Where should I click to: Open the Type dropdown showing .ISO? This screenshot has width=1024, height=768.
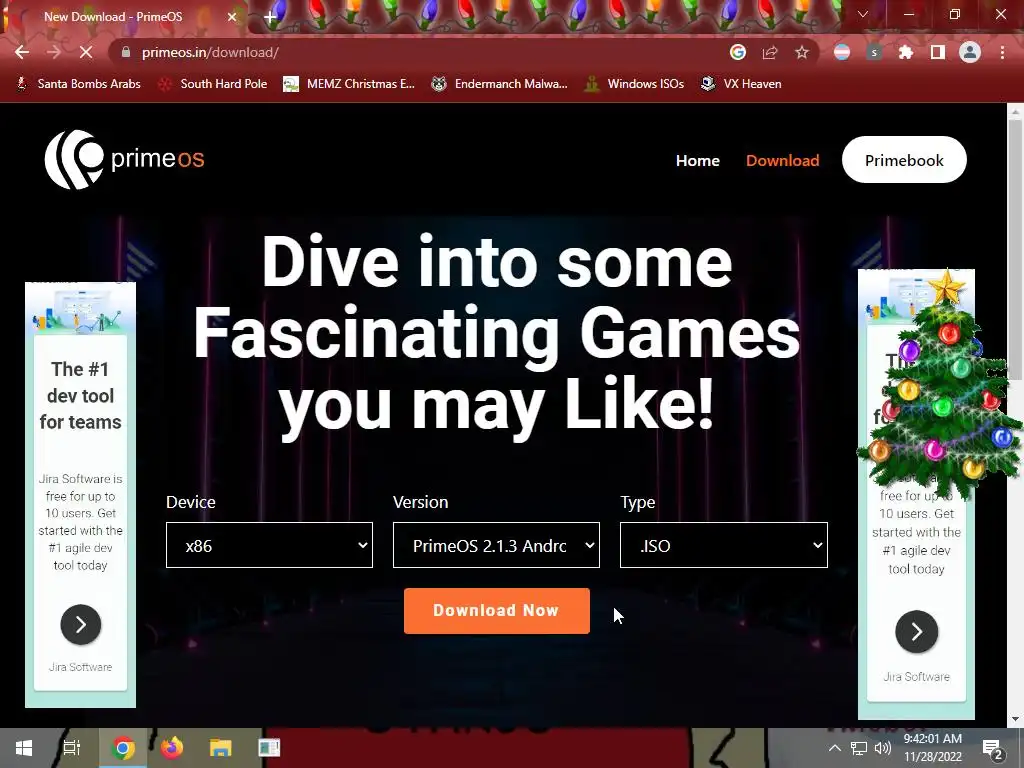[724, 545]
